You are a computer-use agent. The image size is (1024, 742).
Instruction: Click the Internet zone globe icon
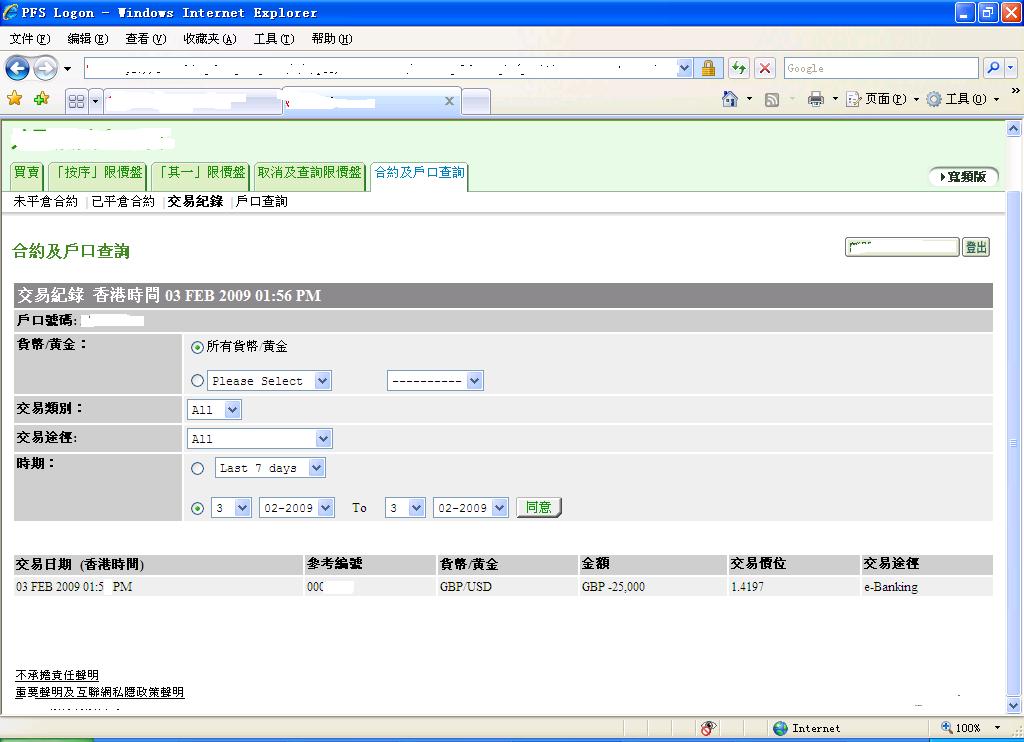click(780, 728)
